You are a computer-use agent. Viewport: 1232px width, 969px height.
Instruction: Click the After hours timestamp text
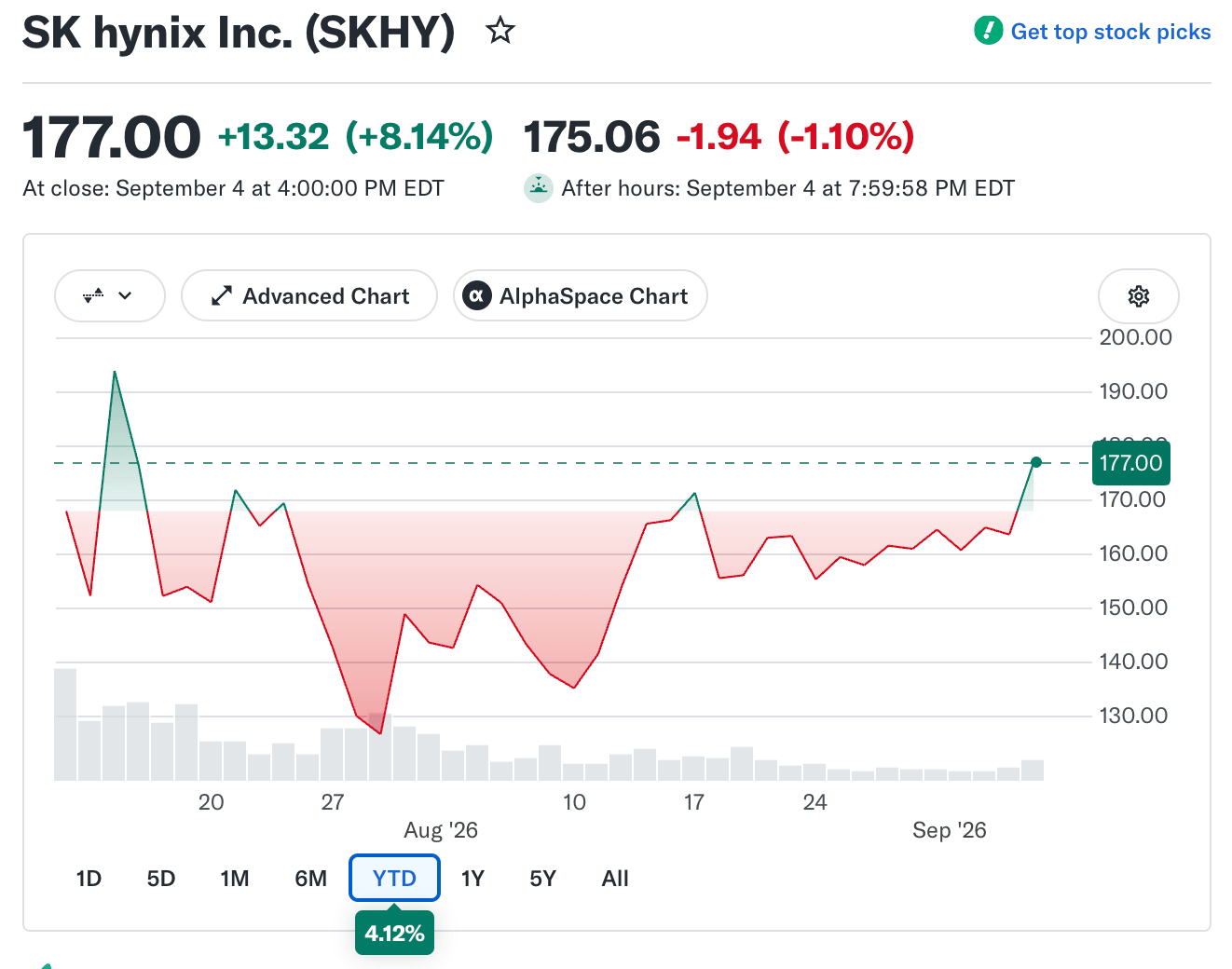[x=787, y=188]
